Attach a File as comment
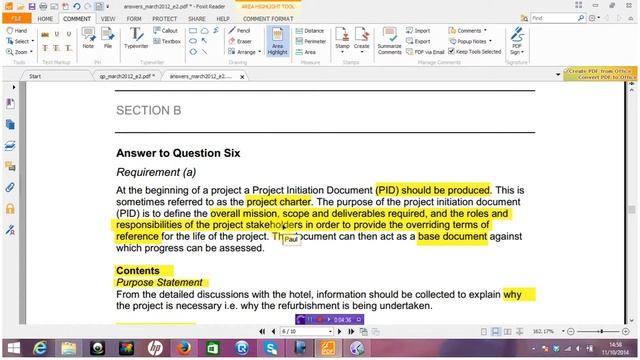 tap(108, 38)
